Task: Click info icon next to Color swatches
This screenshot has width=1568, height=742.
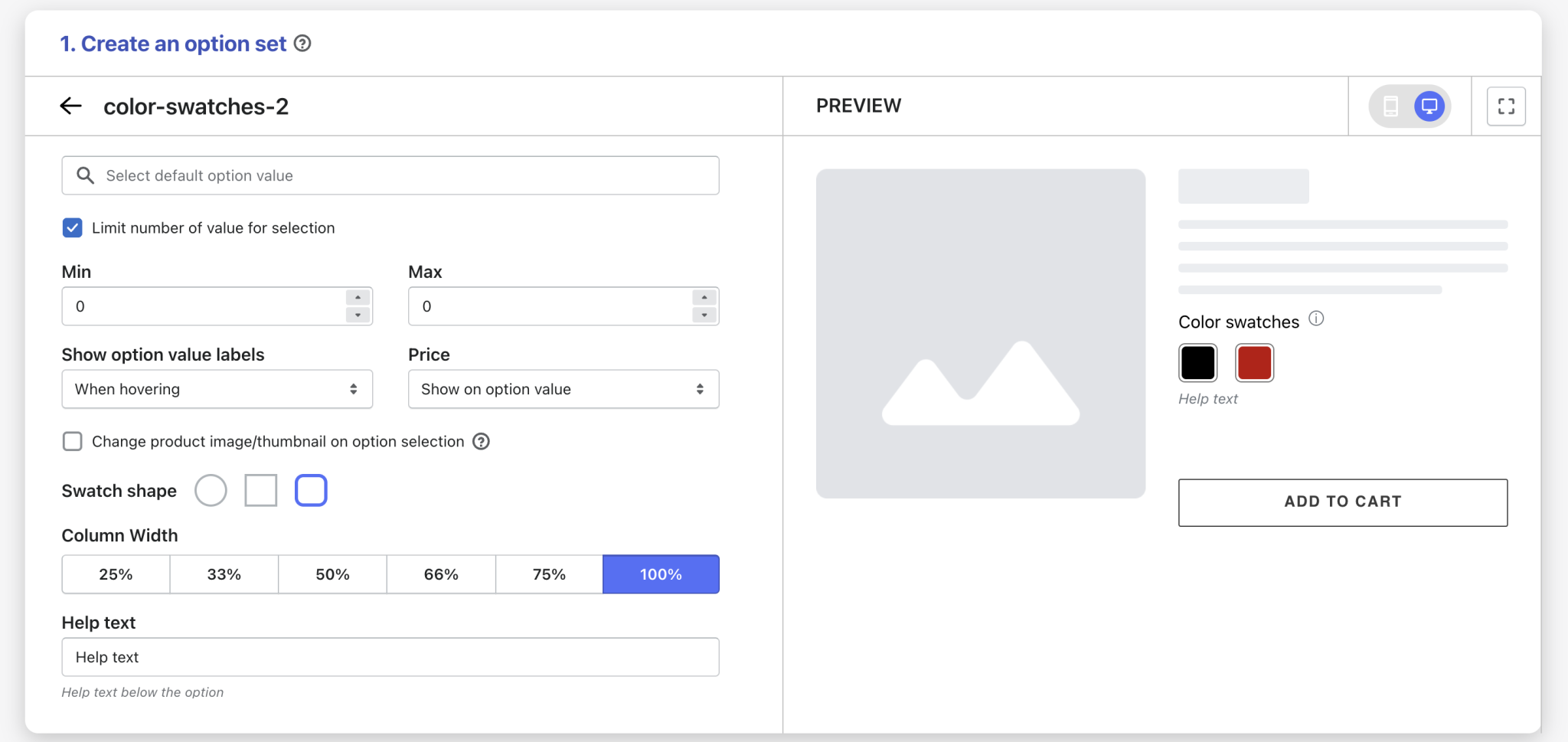Action: coord(1315,319)
